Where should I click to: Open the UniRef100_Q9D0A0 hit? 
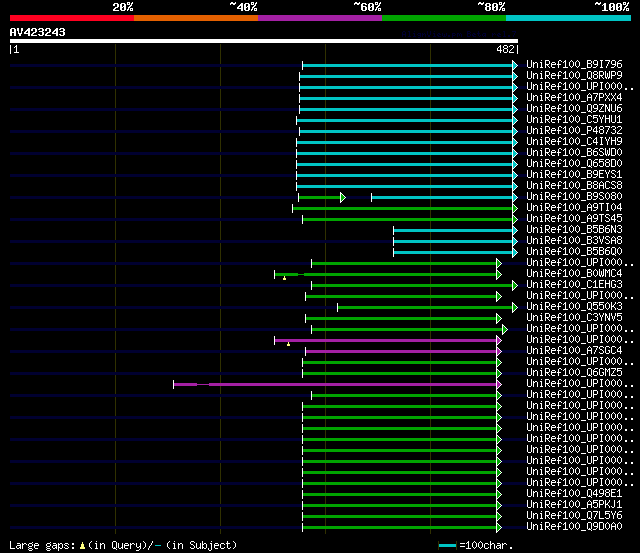[x=574, y=527]
